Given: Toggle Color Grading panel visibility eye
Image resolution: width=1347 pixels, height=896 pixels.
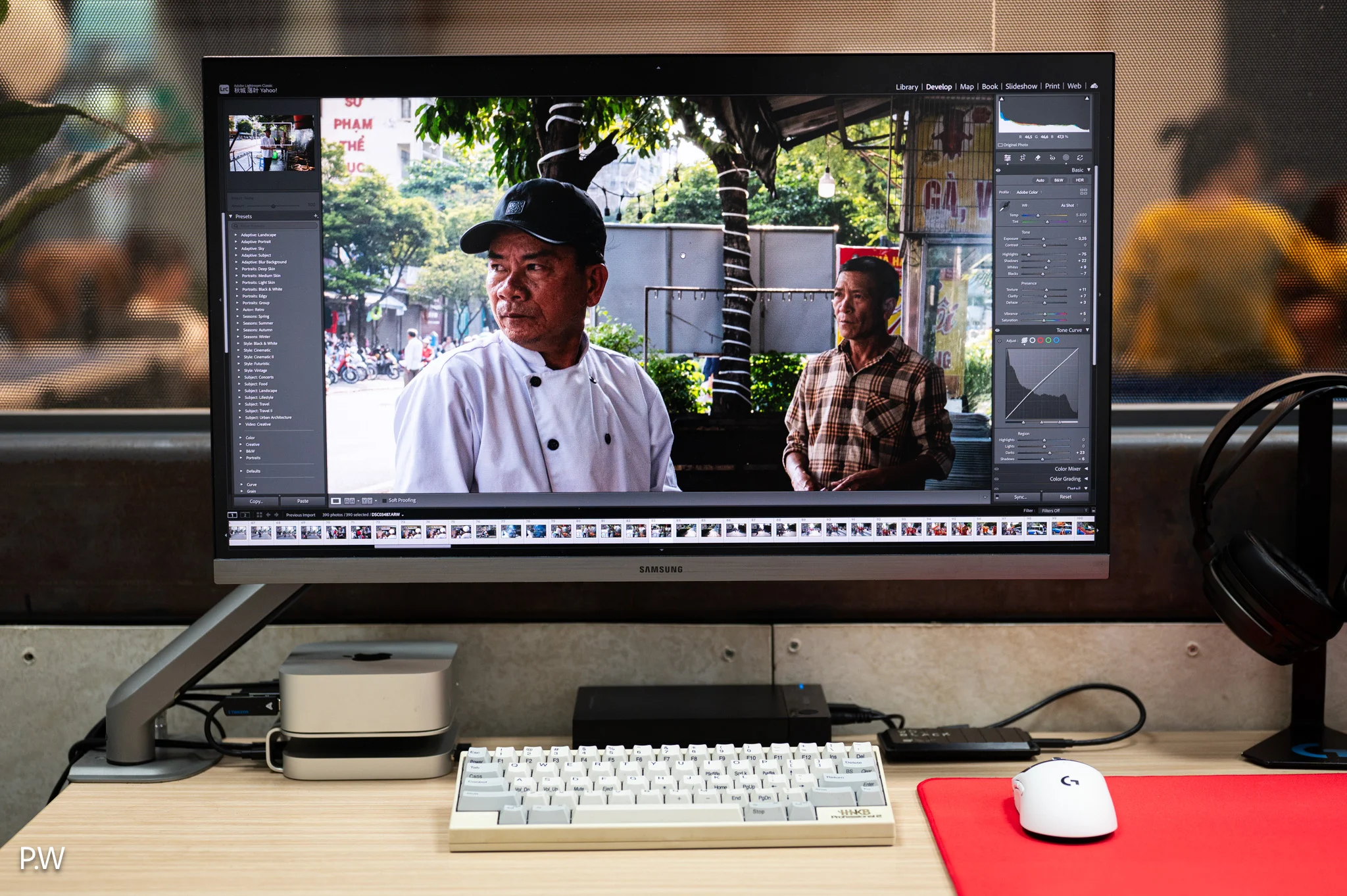Looking at the screenshot, I should coord(996,479).
